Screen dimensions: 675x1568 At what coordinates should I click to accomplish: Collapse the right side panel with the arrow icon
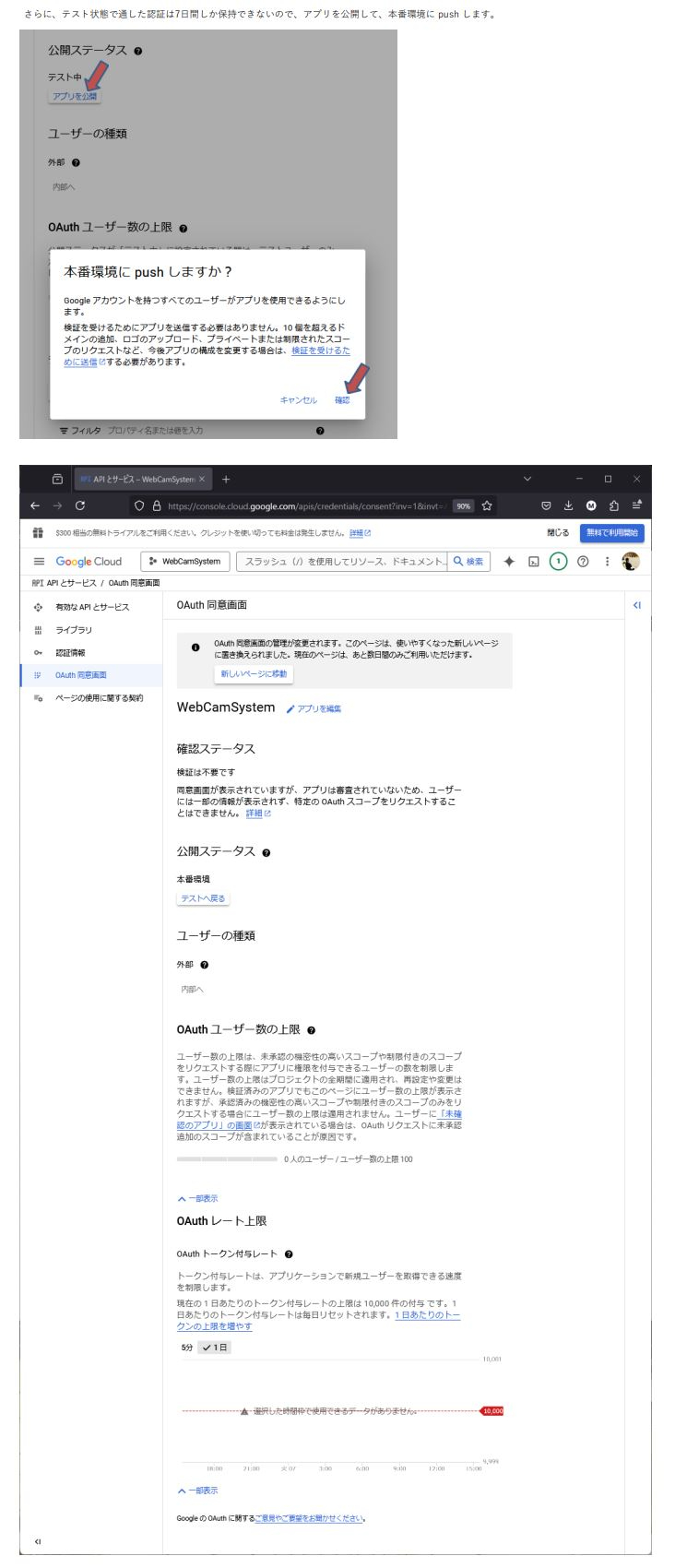[636, 605]
